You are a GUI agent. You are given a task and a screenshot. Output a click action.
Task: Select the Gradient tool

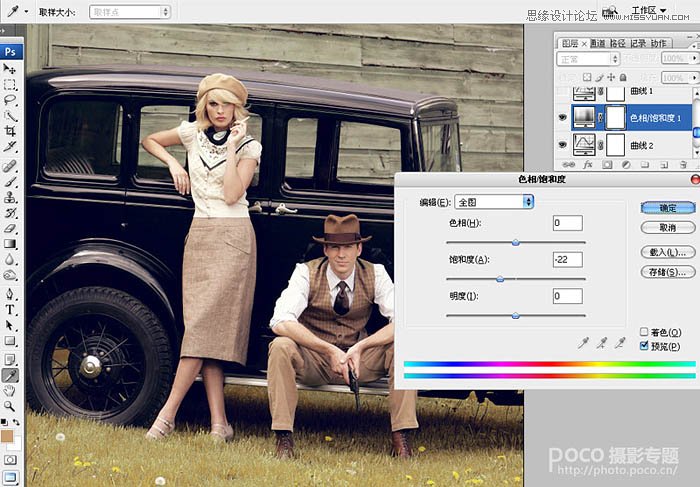(9, 244)
